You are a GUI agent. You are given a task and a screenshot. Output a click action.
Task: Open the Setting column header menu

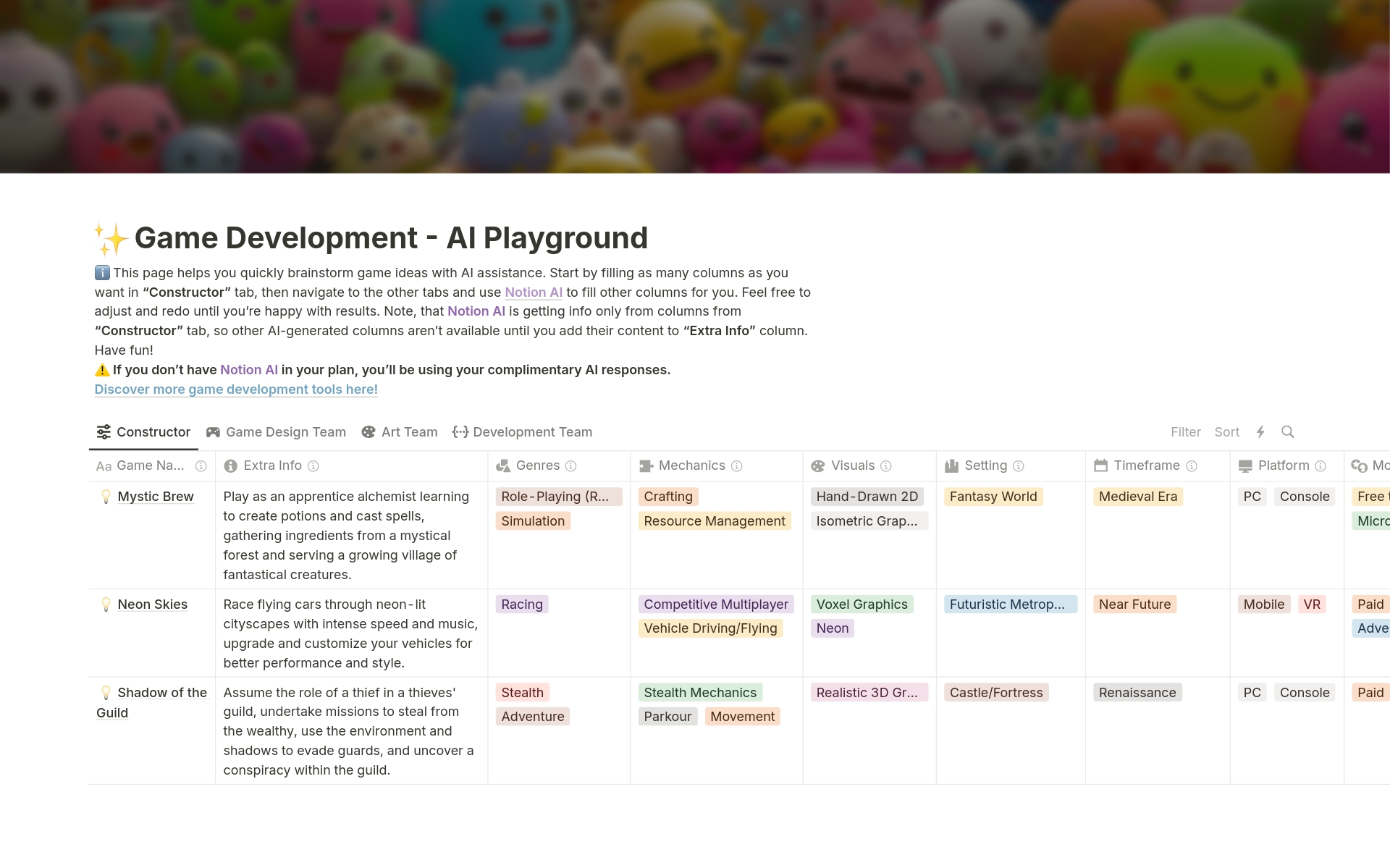coord(986,465)
